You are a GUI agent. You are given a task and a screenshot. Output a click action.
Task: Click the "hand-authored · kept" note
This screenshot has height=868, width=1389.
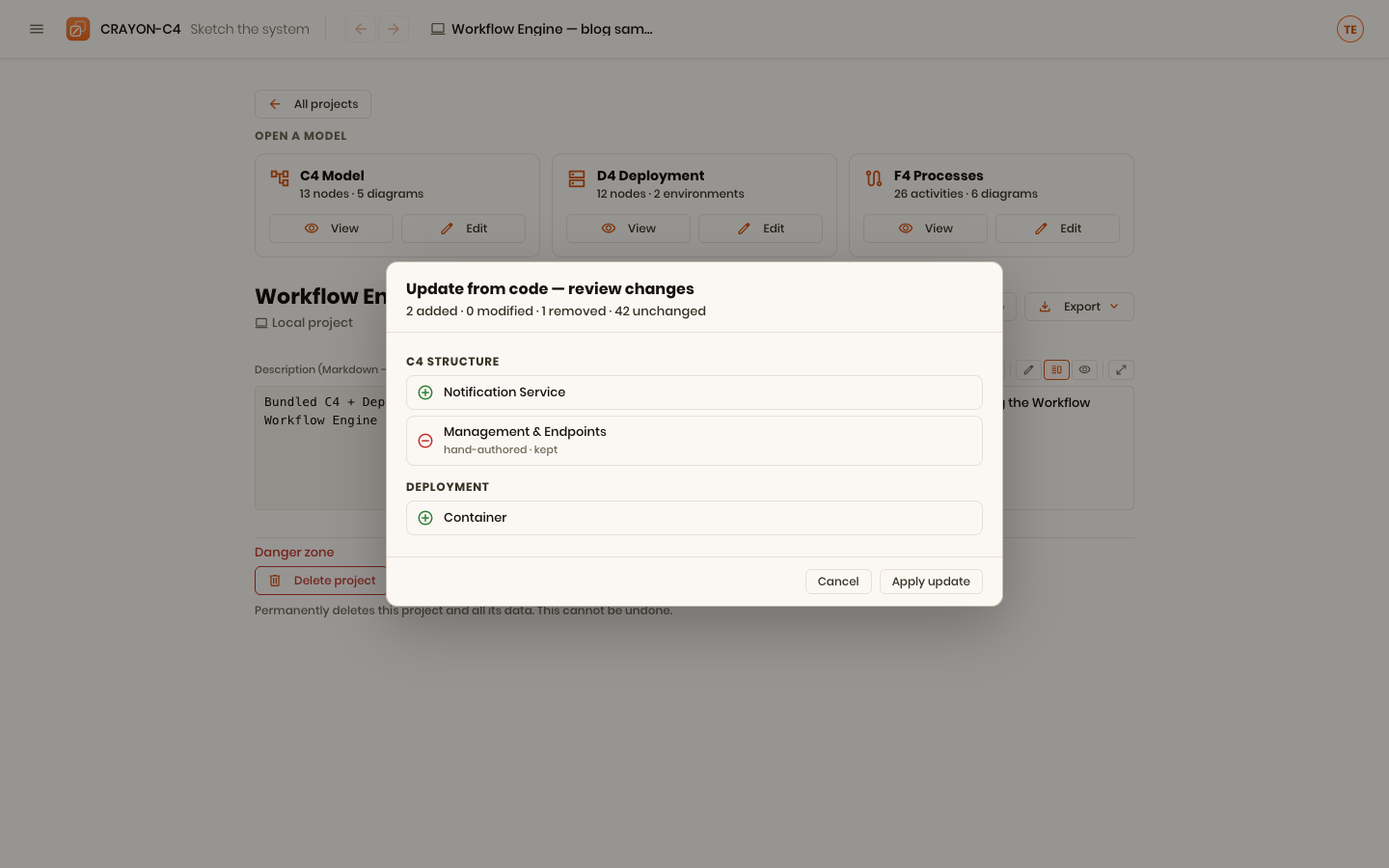pos(501,449)
